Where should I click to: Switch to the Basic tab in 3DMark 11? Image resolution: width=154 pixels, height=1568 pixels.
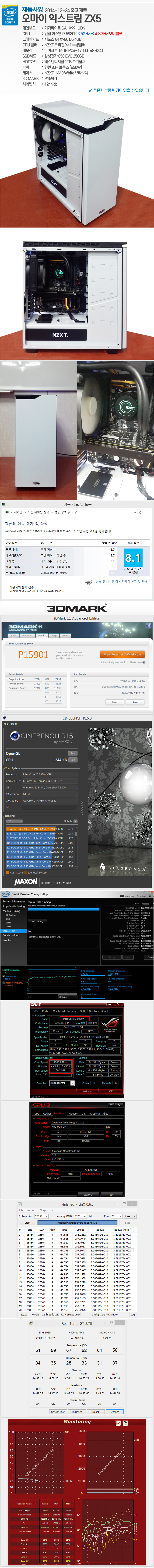click(x=13, y=635)
